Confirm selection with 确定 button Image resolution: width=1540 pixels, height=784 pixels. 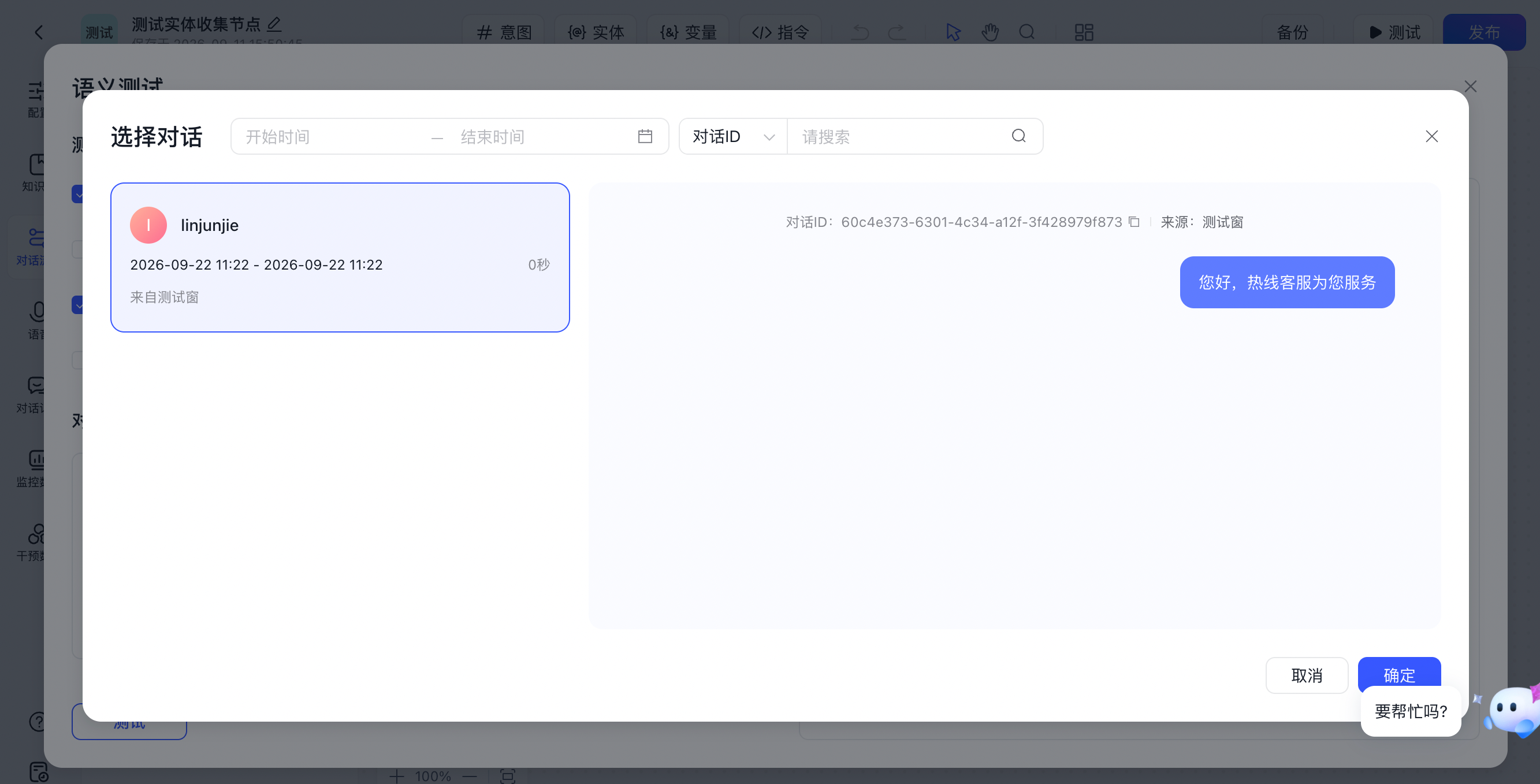point(1399,675)
